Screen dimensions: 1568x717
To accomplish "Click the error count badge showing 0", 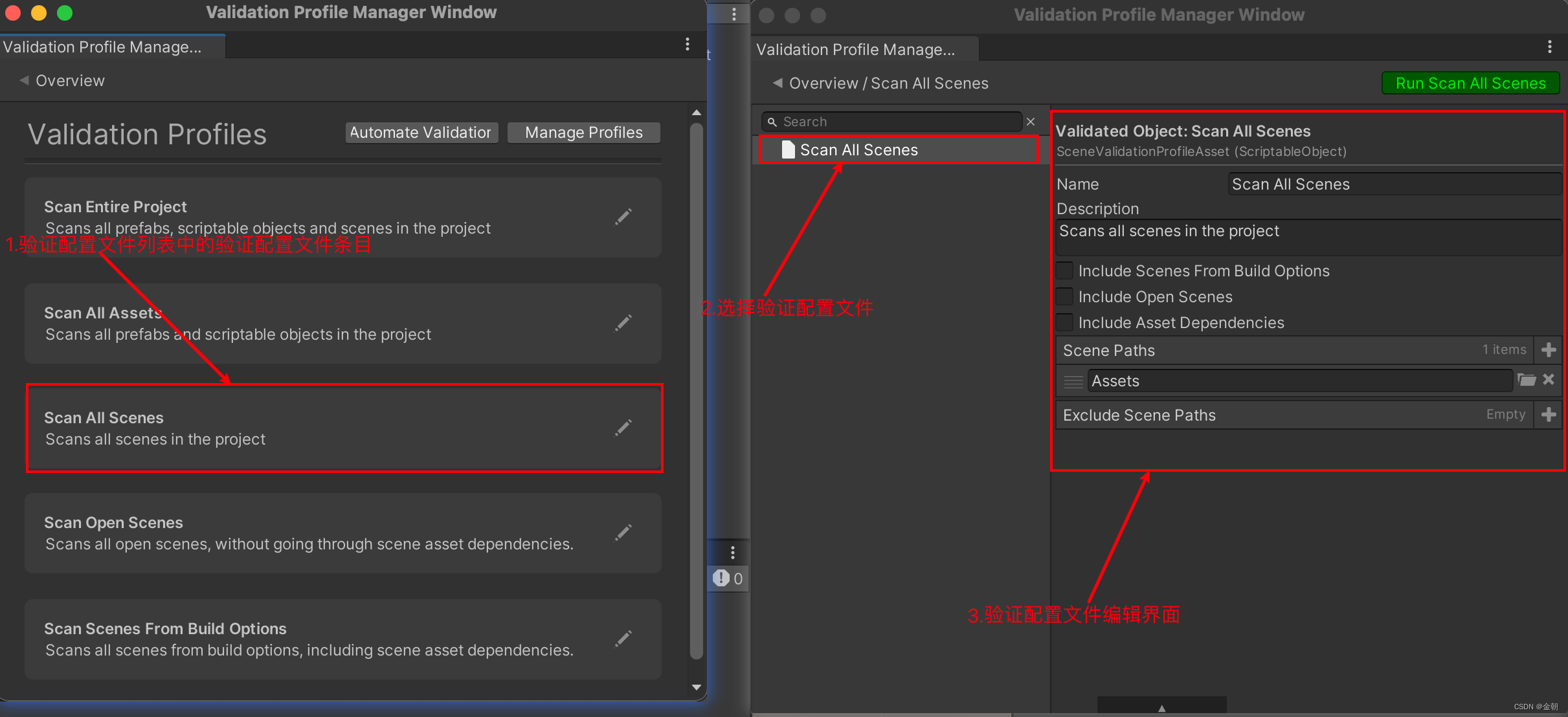I will click(x=728, y=578).
